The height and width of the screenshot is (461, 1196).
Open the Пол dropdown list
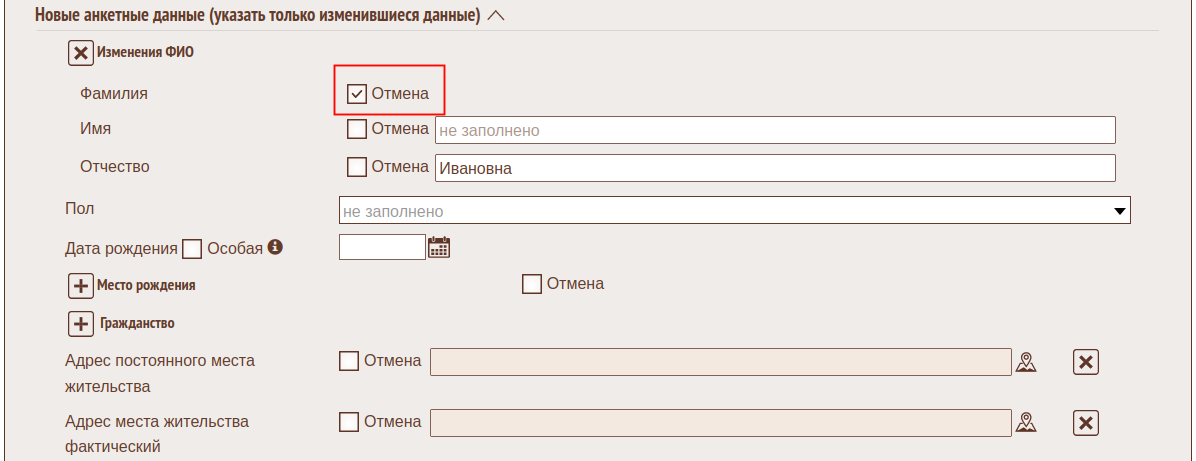tap(735, 211)
